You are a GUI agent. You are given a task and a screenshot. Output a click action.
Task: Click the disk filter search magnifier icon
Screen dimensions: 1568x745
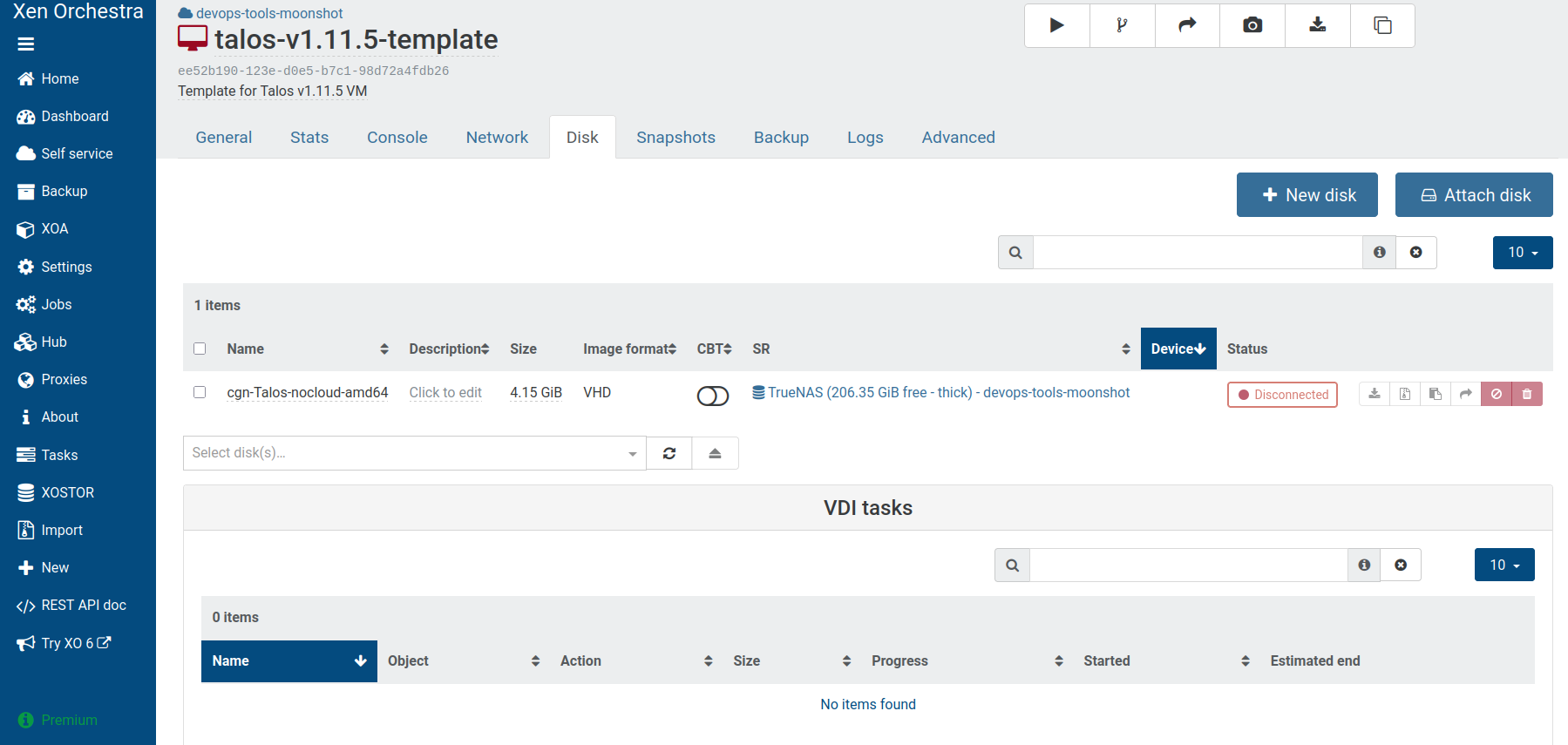pos(1015,253)
